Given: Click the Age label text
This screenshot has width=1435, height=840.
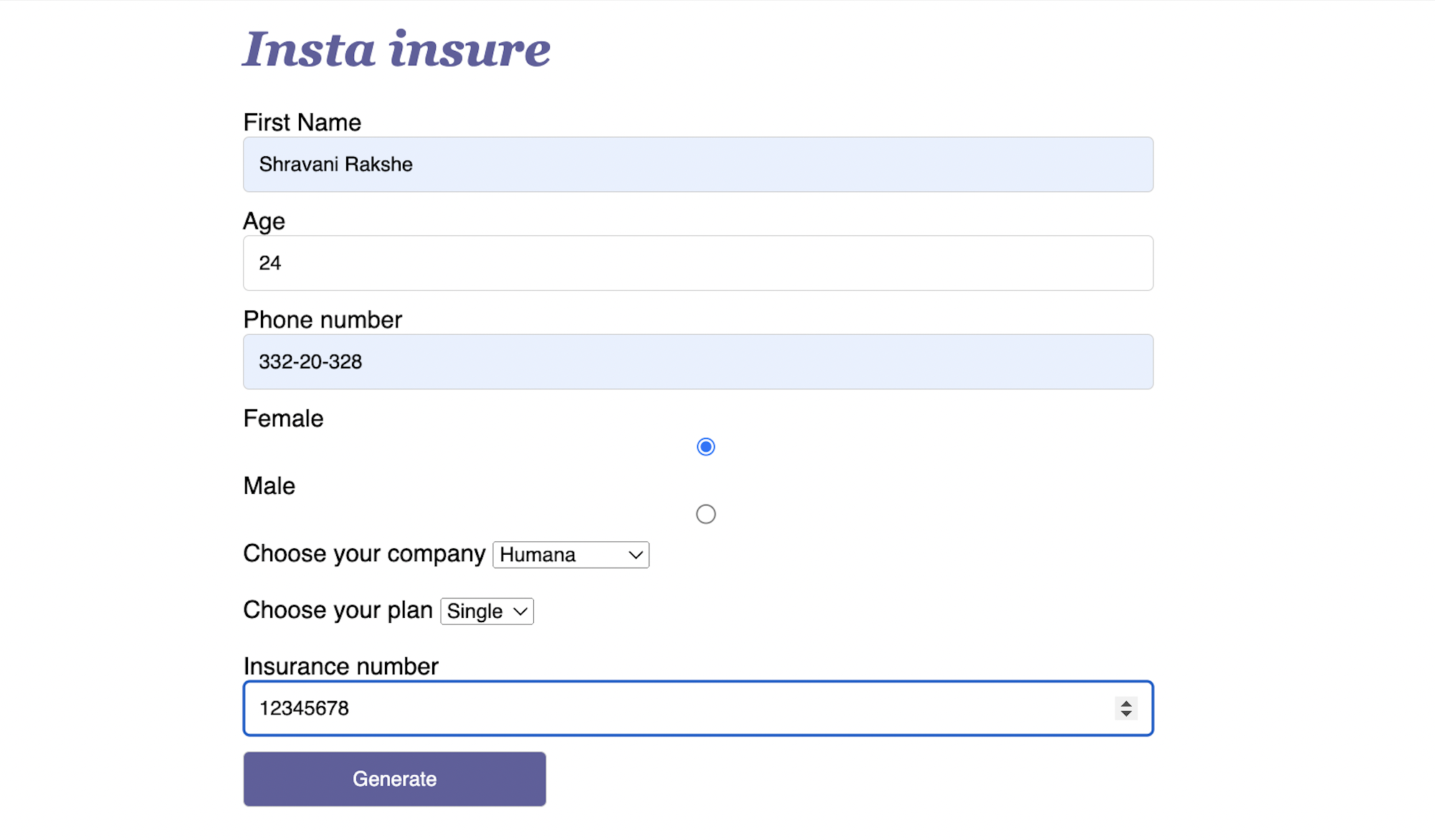Looking at the screenshot, I should (264, 221).
